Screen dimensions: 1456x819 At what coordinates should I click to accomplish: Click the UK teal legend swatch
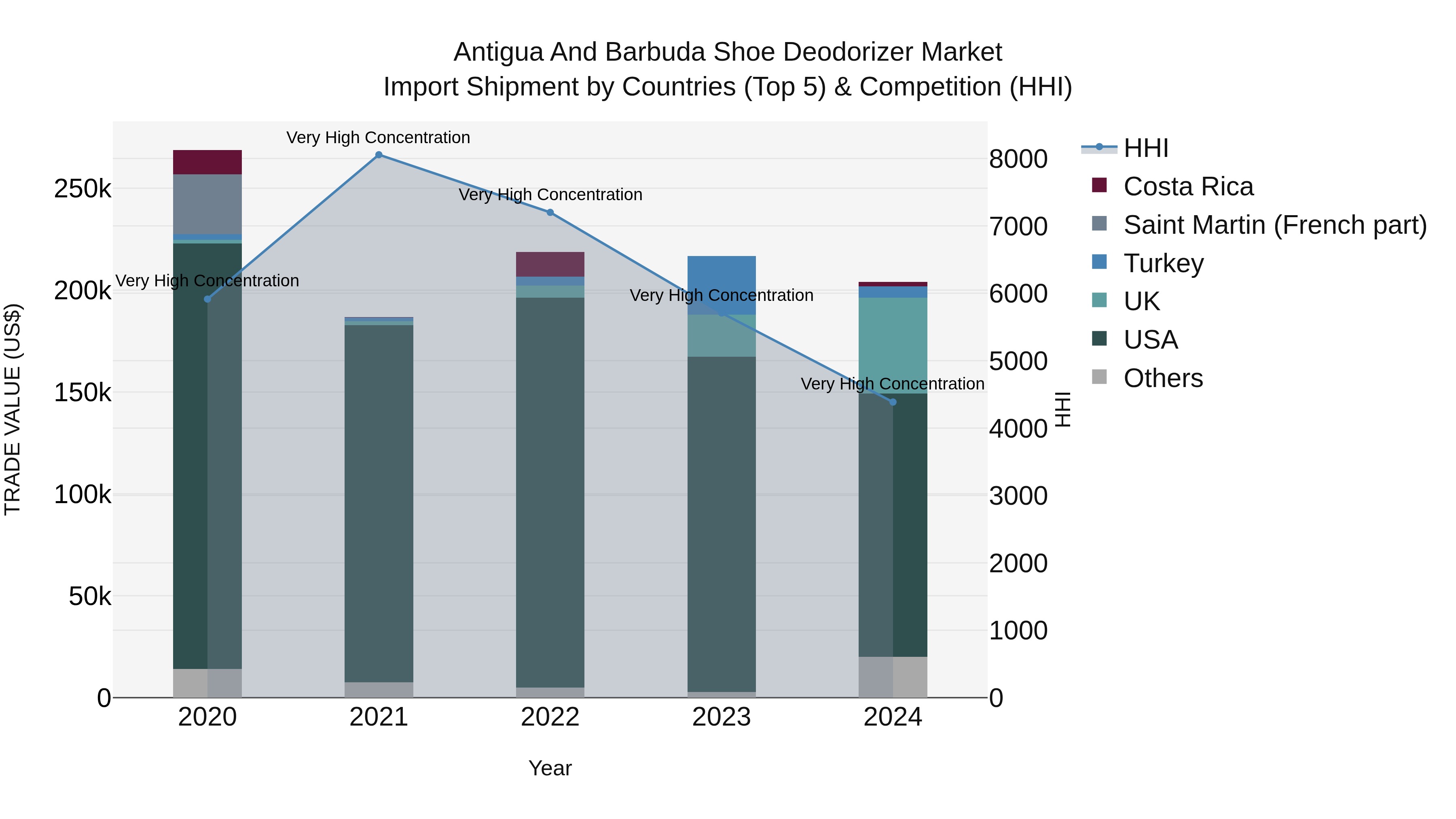click(1099, 300)
